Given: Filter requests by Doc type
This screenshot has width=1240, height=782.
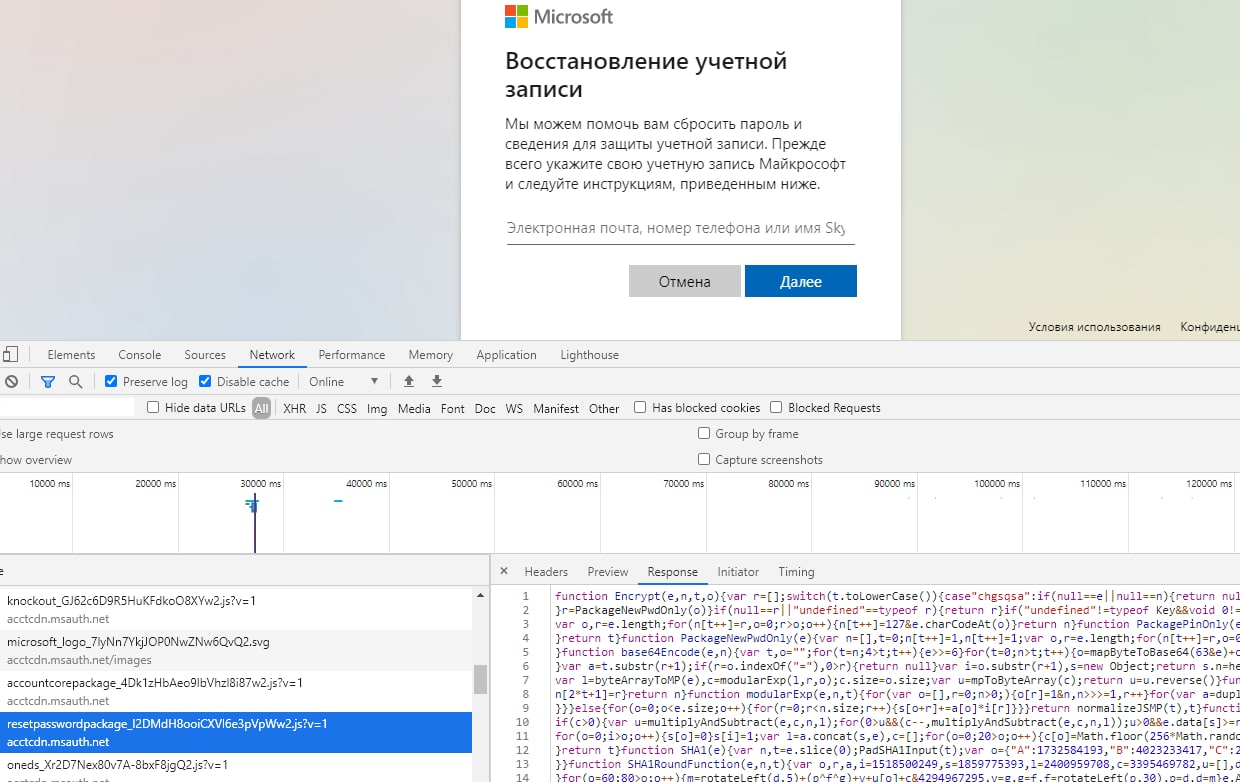Looking at the screenshot, I should pyautogui.click(x=485, y=408).
